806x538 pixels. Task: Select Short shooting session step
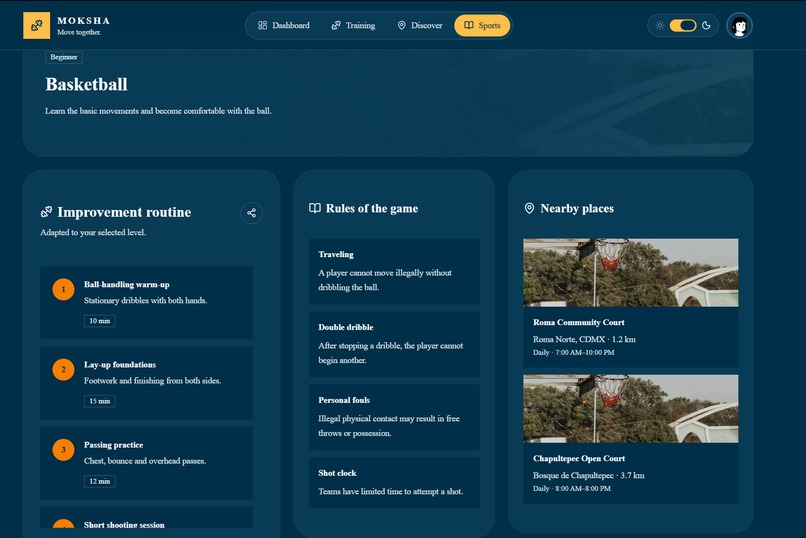[x=146, y=518]
